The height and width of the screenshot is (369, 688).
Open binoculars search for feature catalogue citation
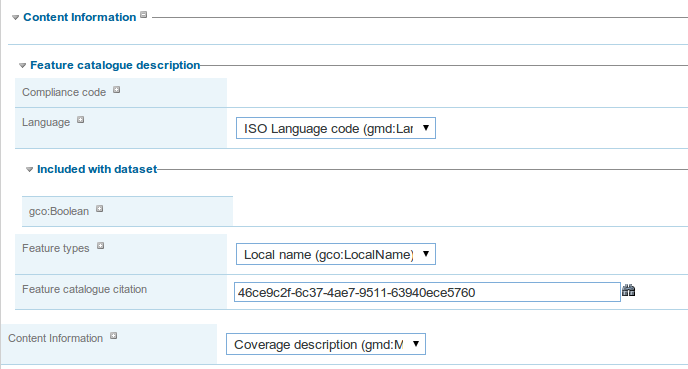pyautogui.click(x=628, y=290)
